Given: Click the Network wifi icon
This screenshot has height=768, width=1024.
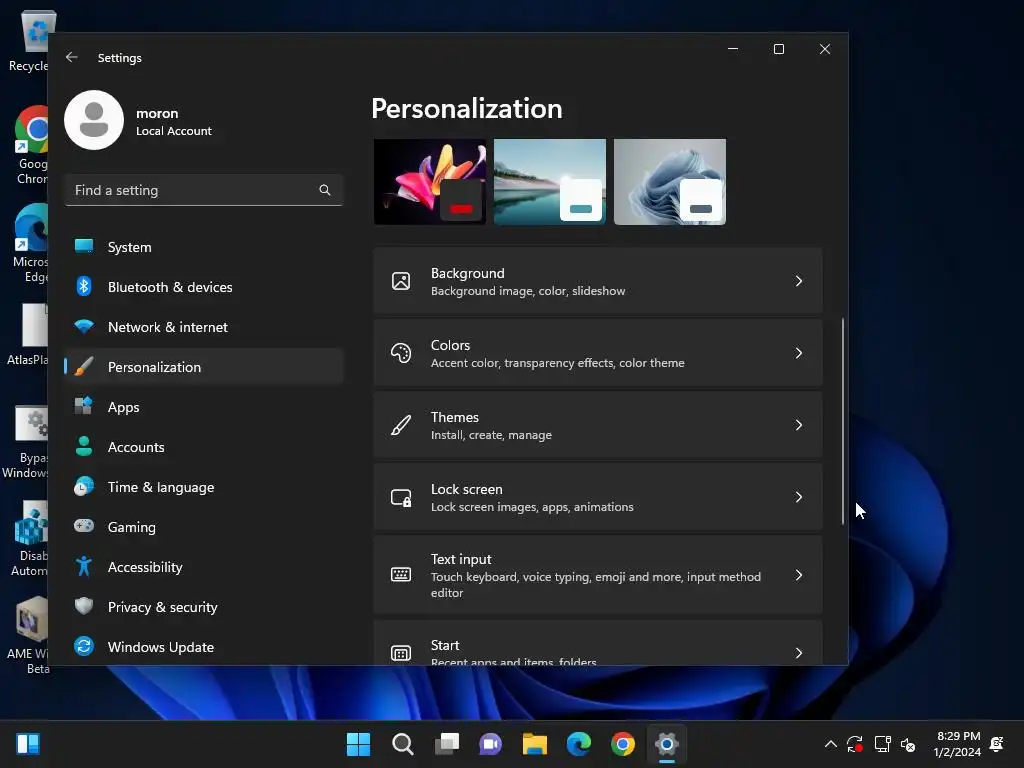Looking at the screenshot, I should [84, 326].
